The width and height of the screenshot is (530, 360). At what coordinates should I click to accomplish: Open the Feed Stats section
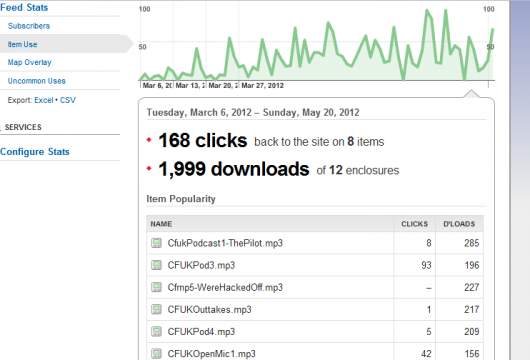pos(24,7)
